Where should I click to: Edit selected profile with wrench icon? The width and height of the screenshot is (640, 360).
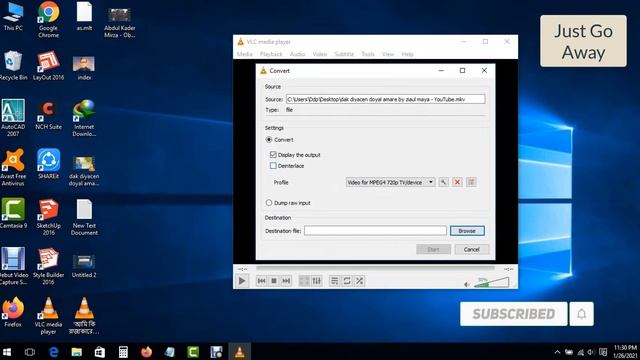[443, 182]
